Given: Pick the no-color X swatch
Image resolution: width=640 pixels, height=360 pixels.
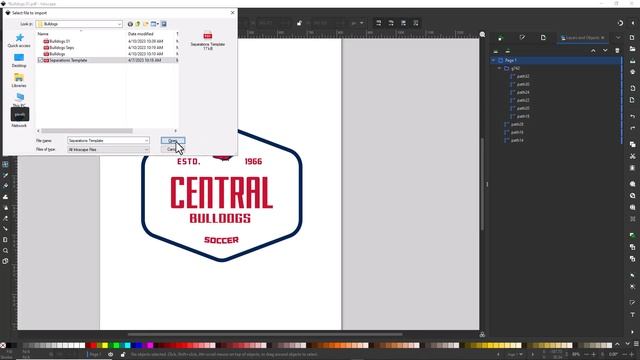Looking at the screenshot, I should [x=3, y=345].
